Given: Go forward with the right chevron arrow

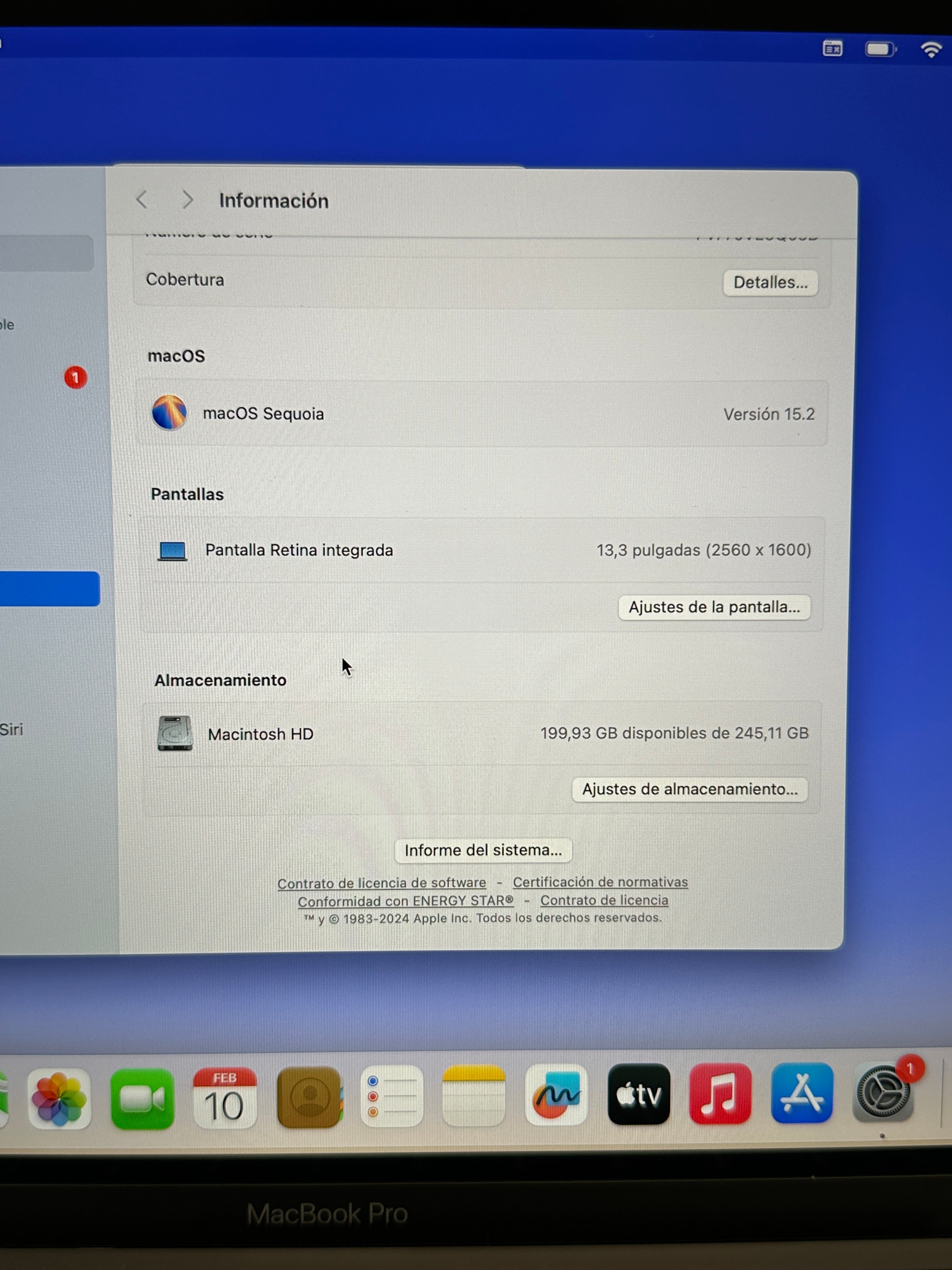Looking at the screenshot, I should [187, 200].
